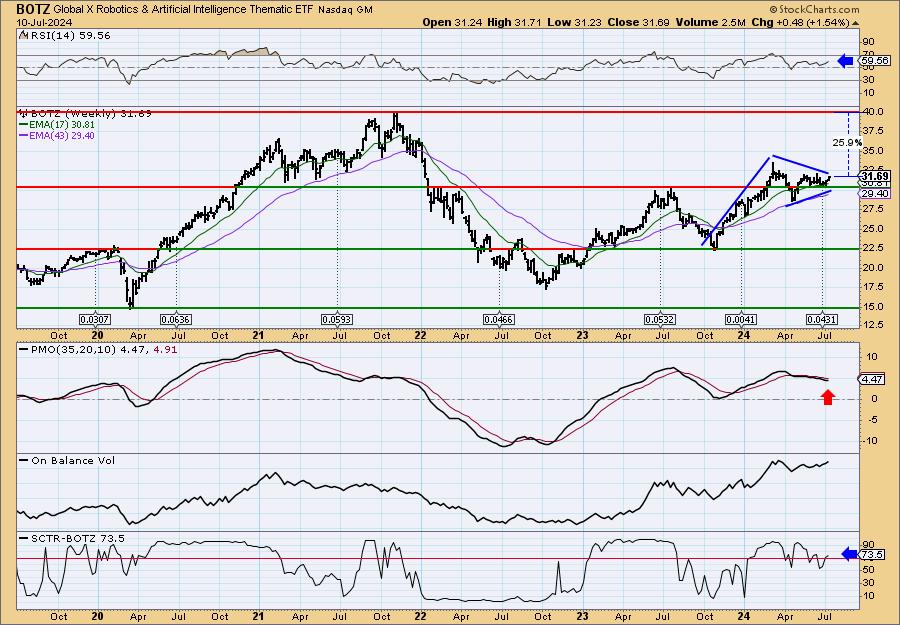Click the 29.40 EMA tag on the right axis
900x625 pixels.
[875, 194]
